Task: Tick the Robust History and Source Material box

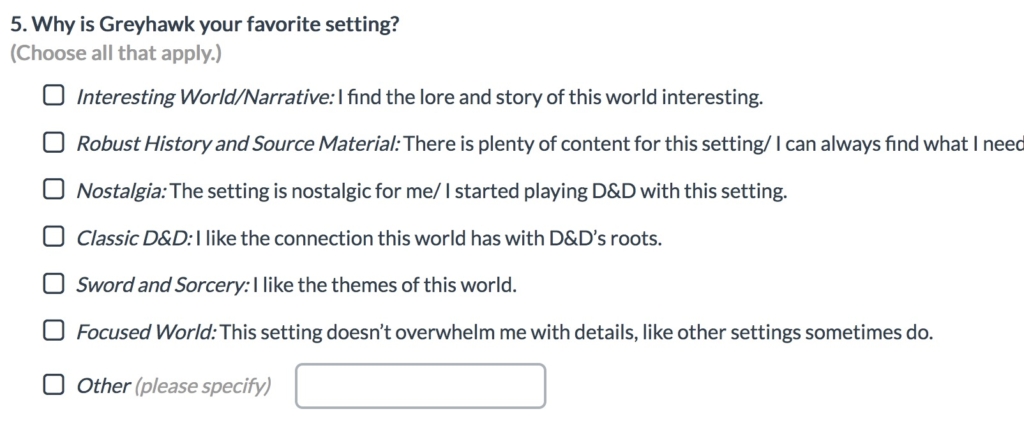Action: coord(54,144)
